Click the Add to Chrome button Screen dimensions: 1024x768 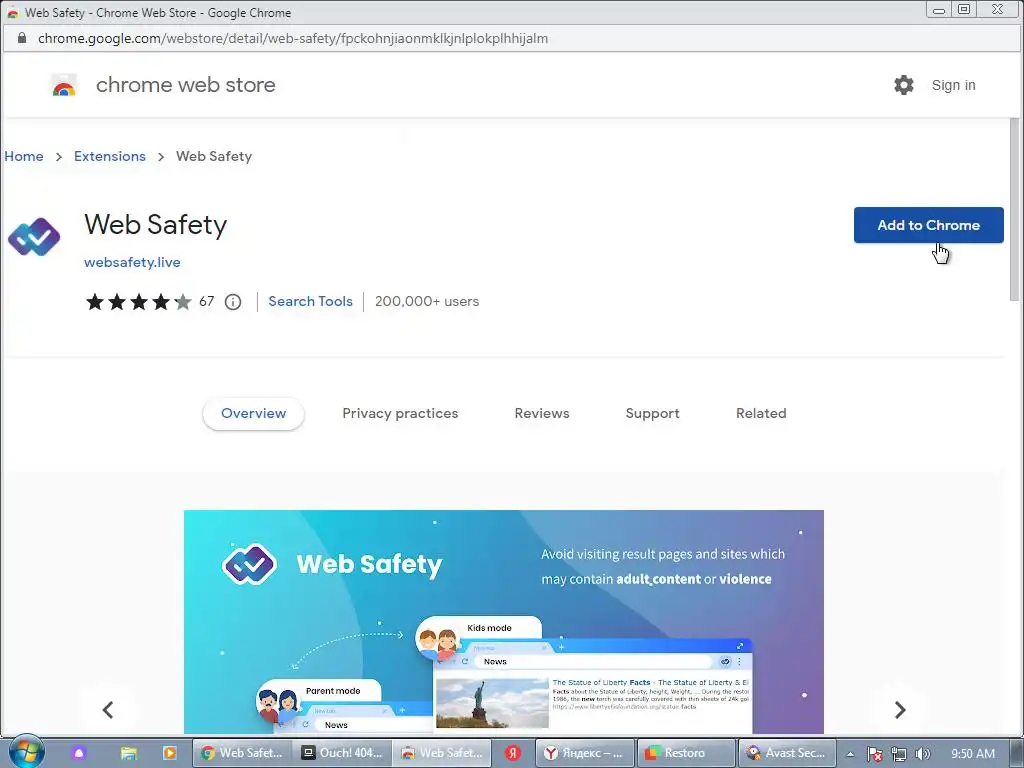coord(928,225)
